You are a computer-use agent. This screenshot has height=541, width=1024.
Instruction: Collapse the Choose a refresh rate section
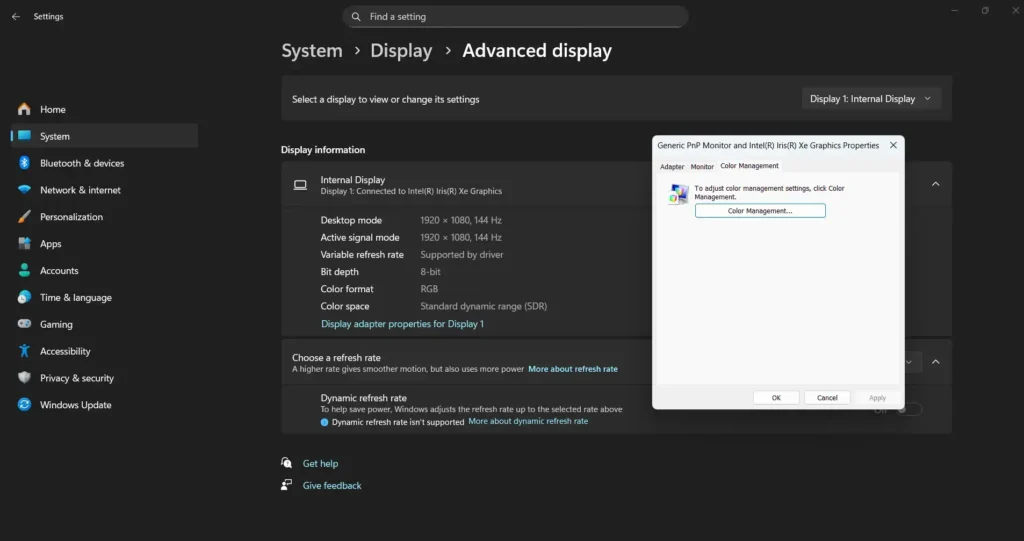point(935,362)
